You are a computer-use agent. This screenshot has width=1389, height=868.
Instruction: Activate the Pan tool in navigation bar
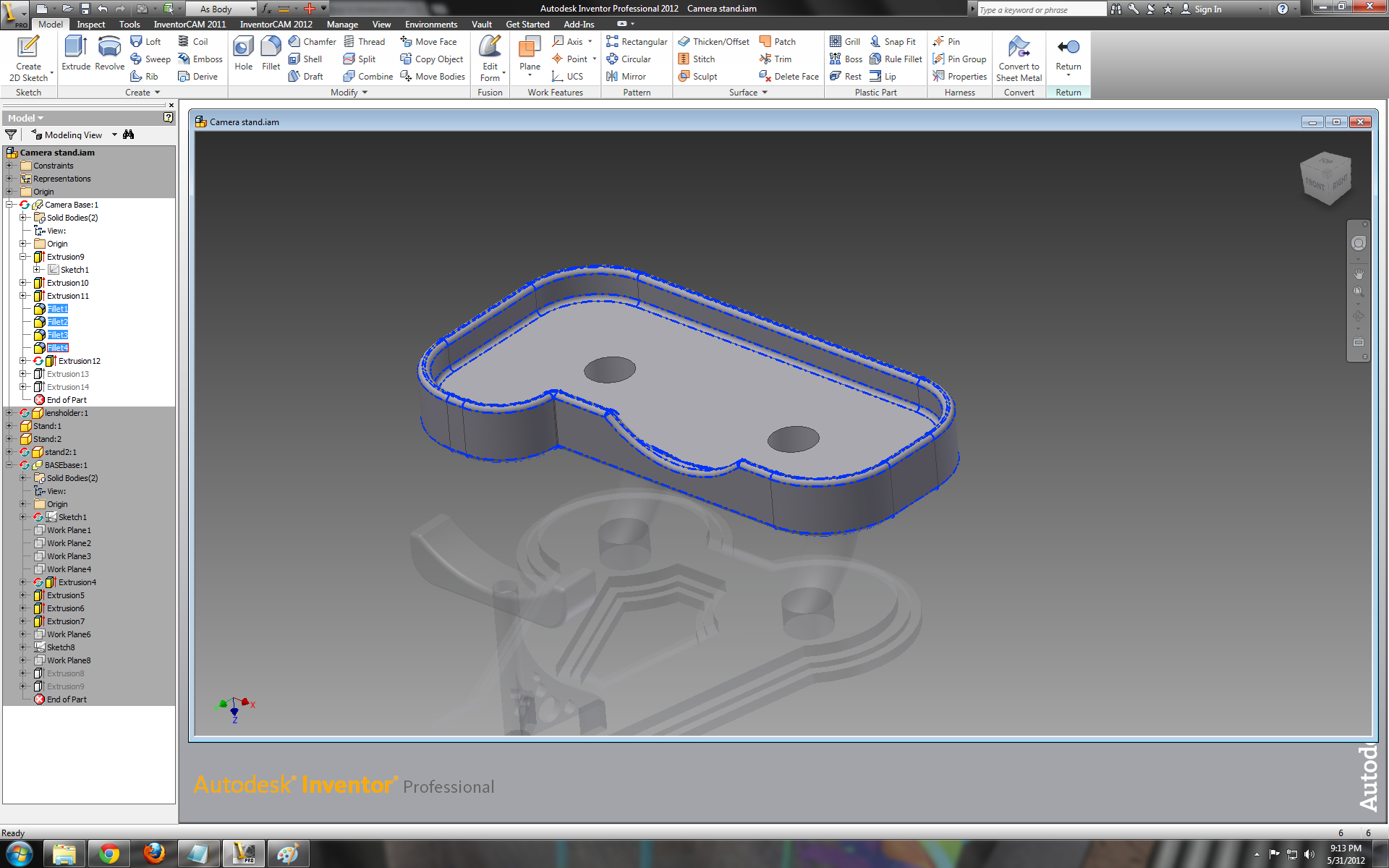click(1358, 273)
